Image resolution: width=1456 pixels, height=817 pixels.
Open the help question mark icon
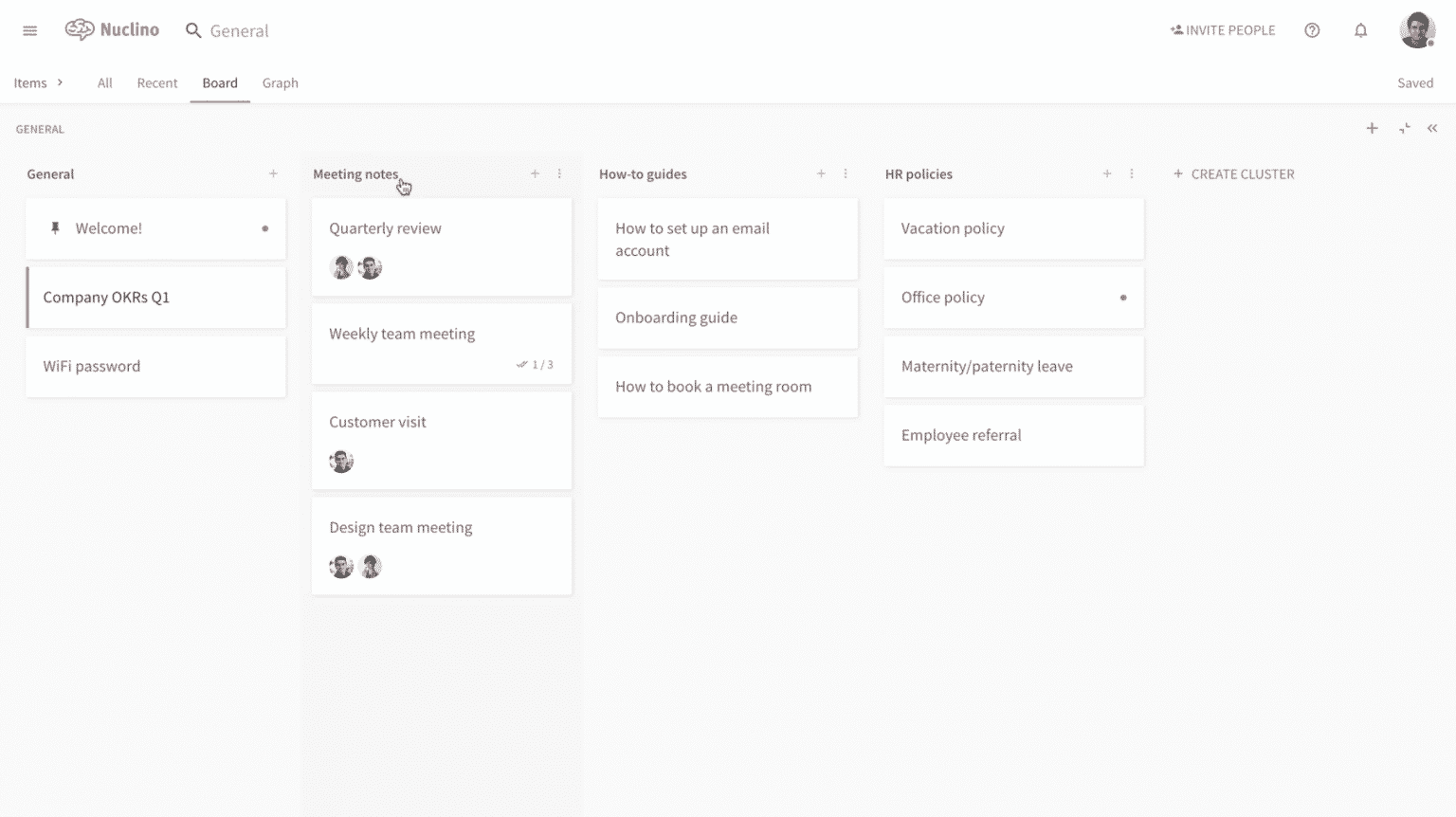[1312, 30]
